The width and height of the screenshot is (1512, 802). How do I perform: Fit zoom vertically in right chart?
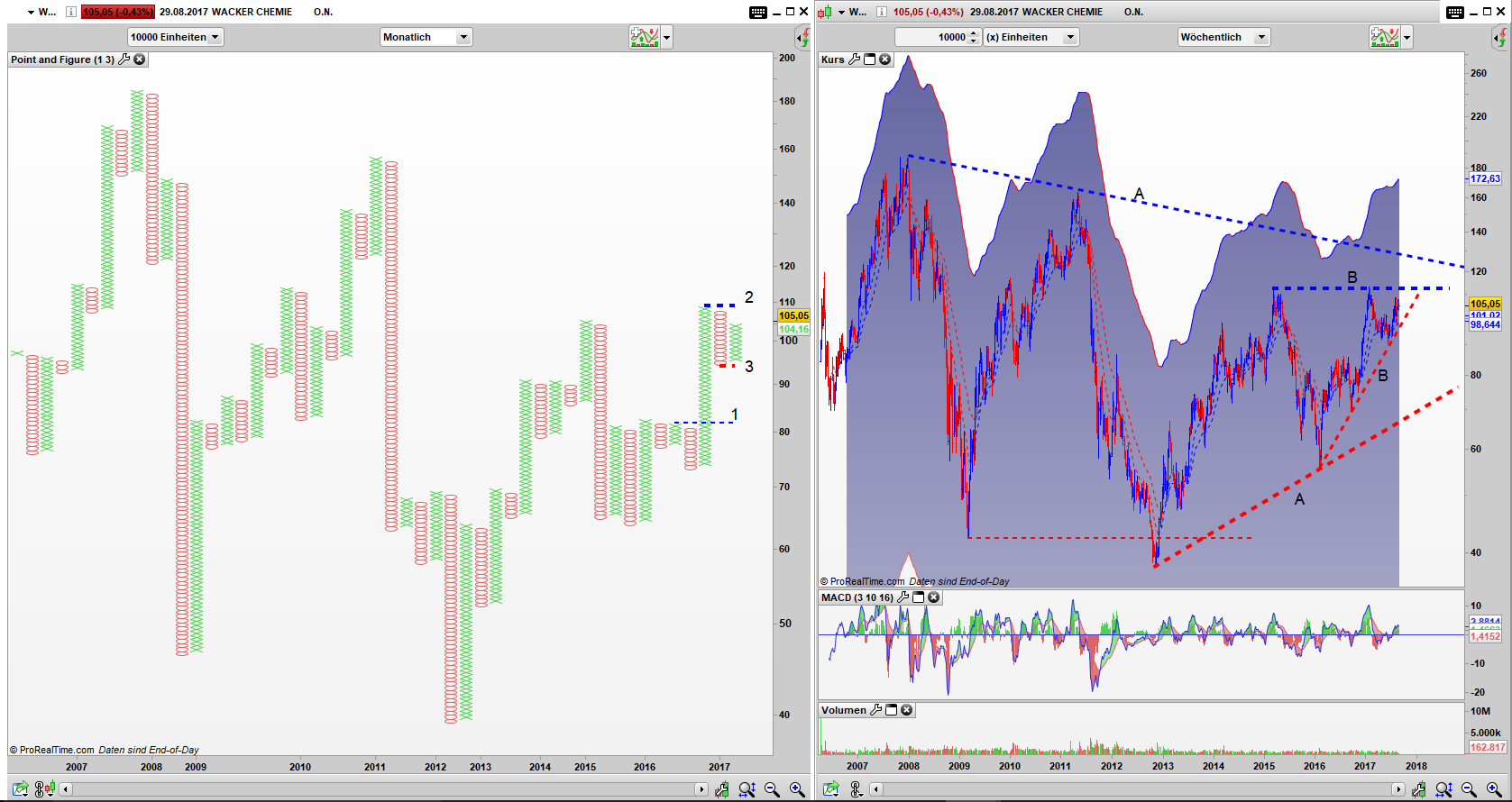coord(1443,789)
